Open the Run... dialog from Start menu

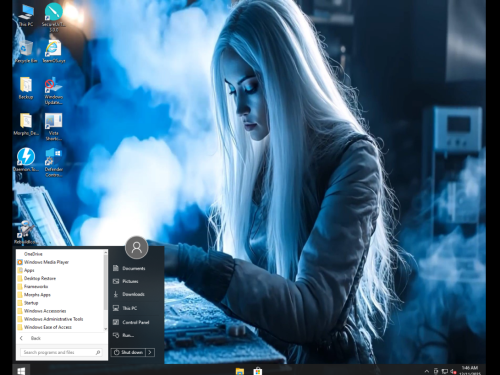point(129,335)
